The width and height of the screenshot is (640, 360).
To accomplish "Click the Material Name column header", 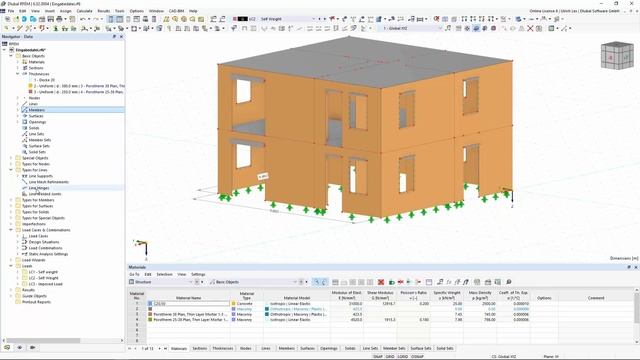I will click(188, 298).
